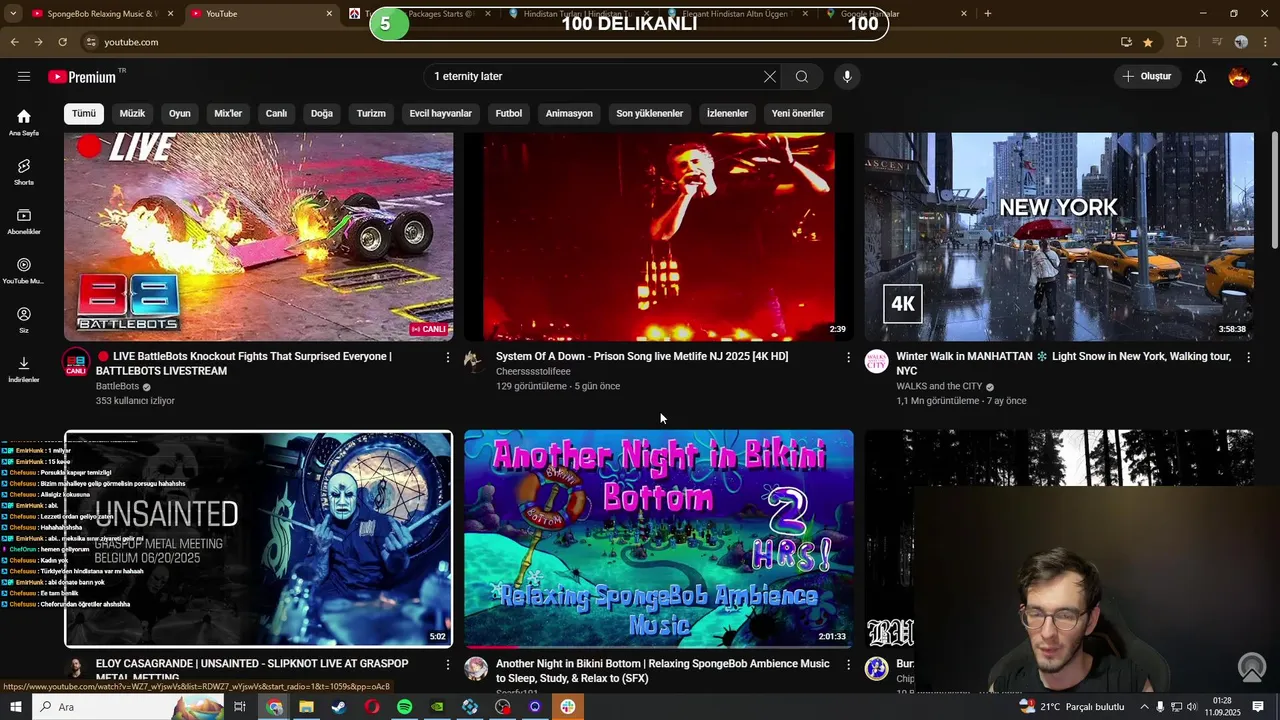Select the Turizm filter chip
This screenshot has width=1280, height=720.
pyautogui.click(x=371, y=113)
